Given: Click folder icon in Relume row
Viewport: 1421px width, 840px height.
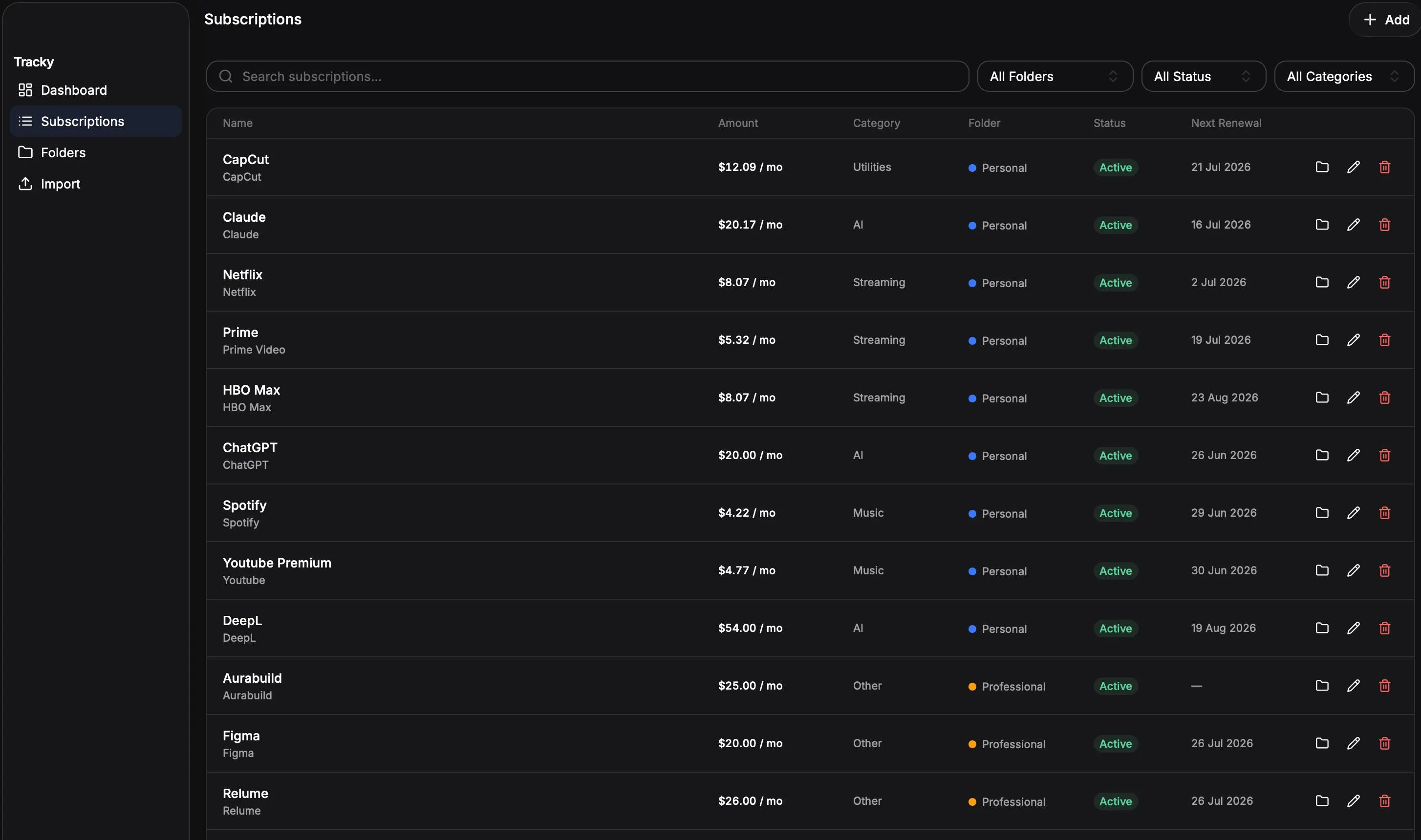Looking at the screenshot, I should [x=1322, y=801].
